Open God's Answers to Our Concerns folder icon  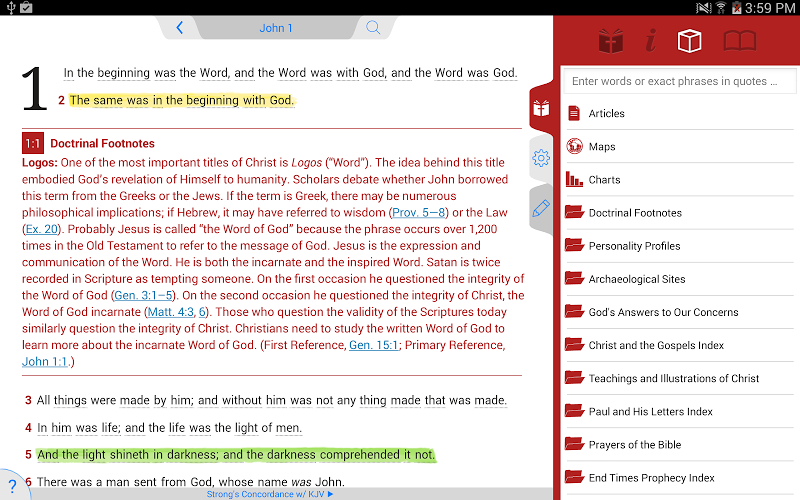click(574, 312)
